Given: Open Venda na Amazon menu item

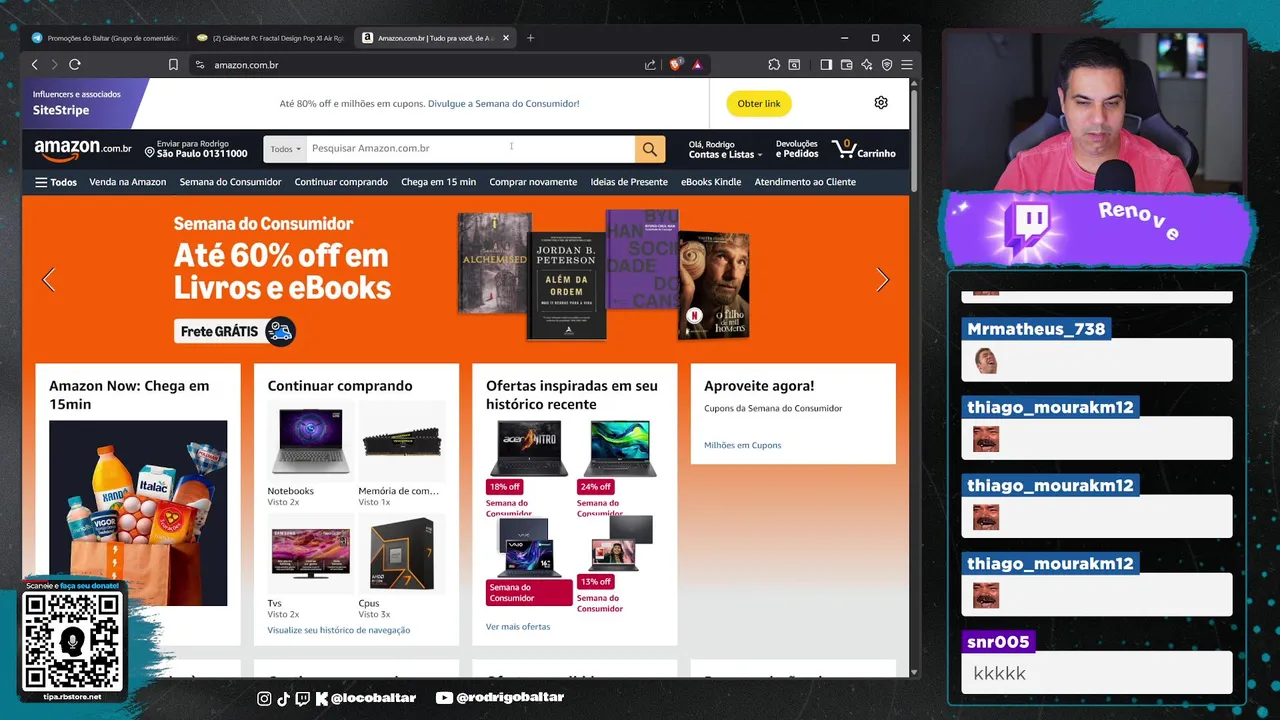Looking at the screenshot, I should point(128,182).
